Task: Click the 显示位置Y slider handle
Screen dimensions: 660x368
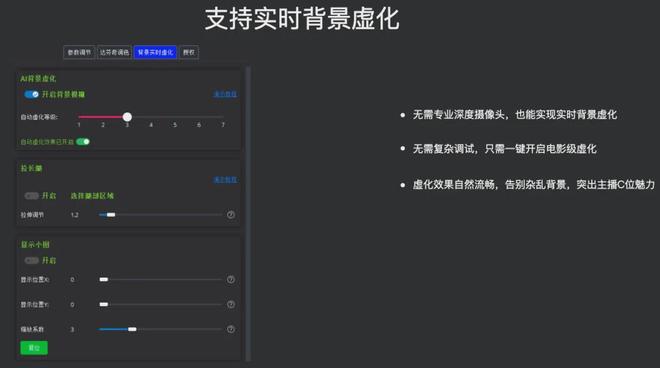Action: tap(104, 304)
